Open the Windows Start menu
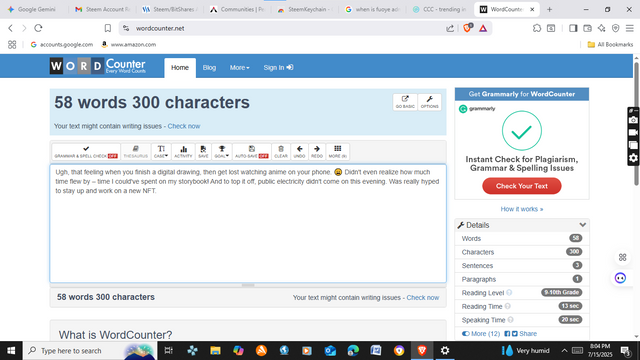The image size is (640, 360). coord(11,351)
